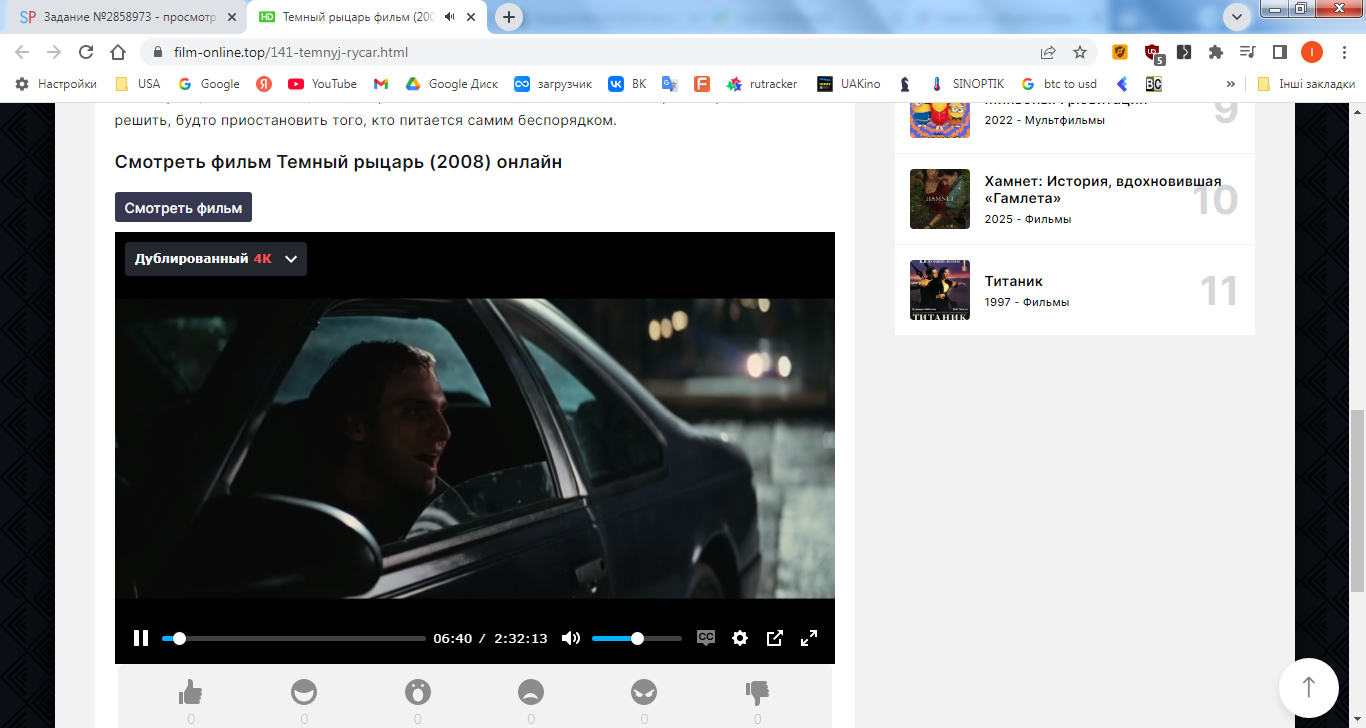The height and width of the screenshot is (728, 1366).
Task: Open the SINOPTIK bookmark
Action: [966, 84]
